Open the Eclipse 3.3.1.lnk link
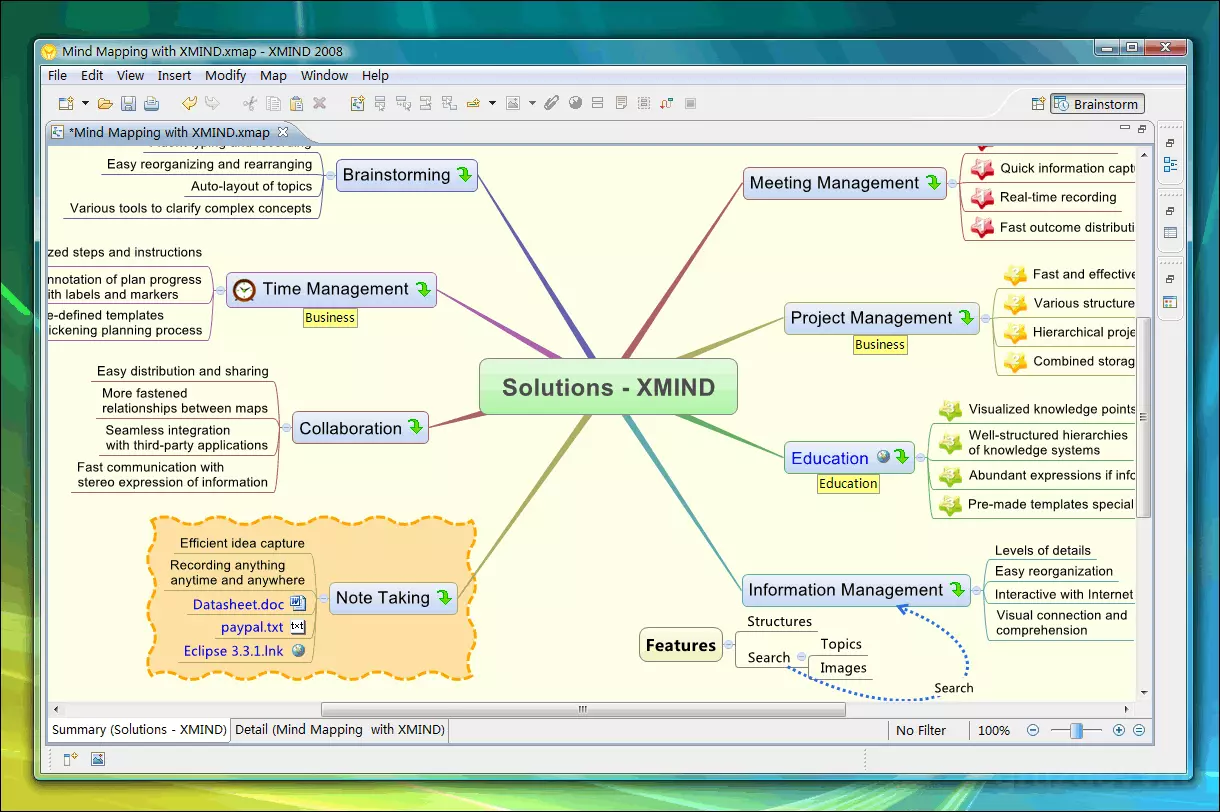Viewport: 1220px width, 812px height. click(x=233, y=651)
